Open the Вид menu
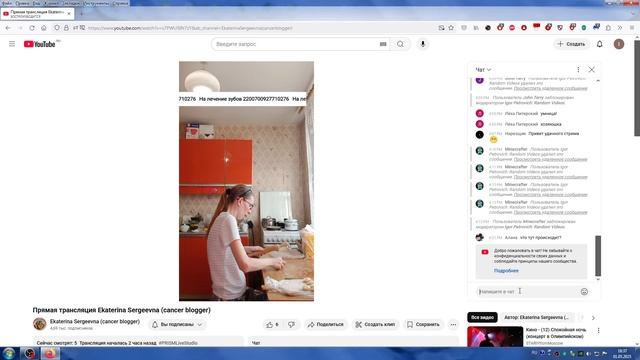The width and height of the screenshot is (640, 360). [36, 3]
